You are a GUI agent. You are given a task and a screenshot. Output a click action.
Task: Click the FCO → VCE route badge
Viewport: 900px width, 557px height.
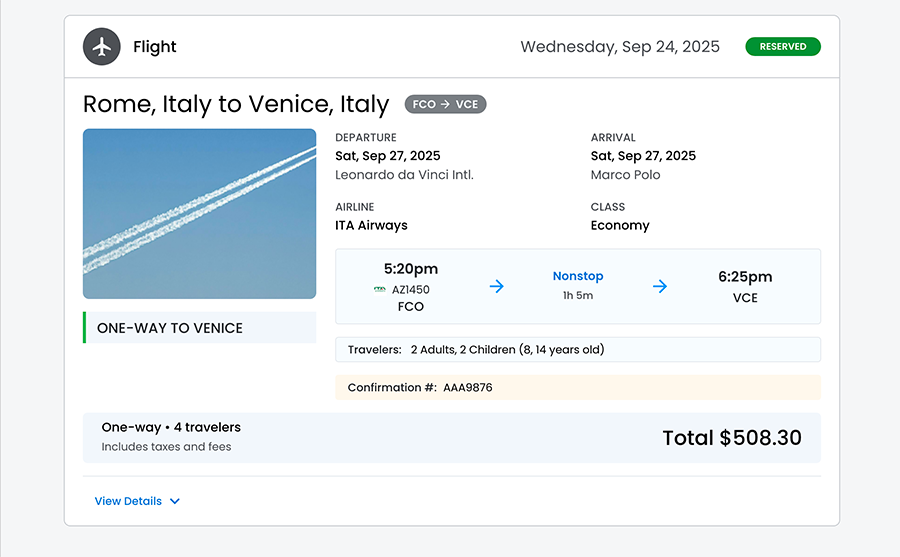pos(445,104)
